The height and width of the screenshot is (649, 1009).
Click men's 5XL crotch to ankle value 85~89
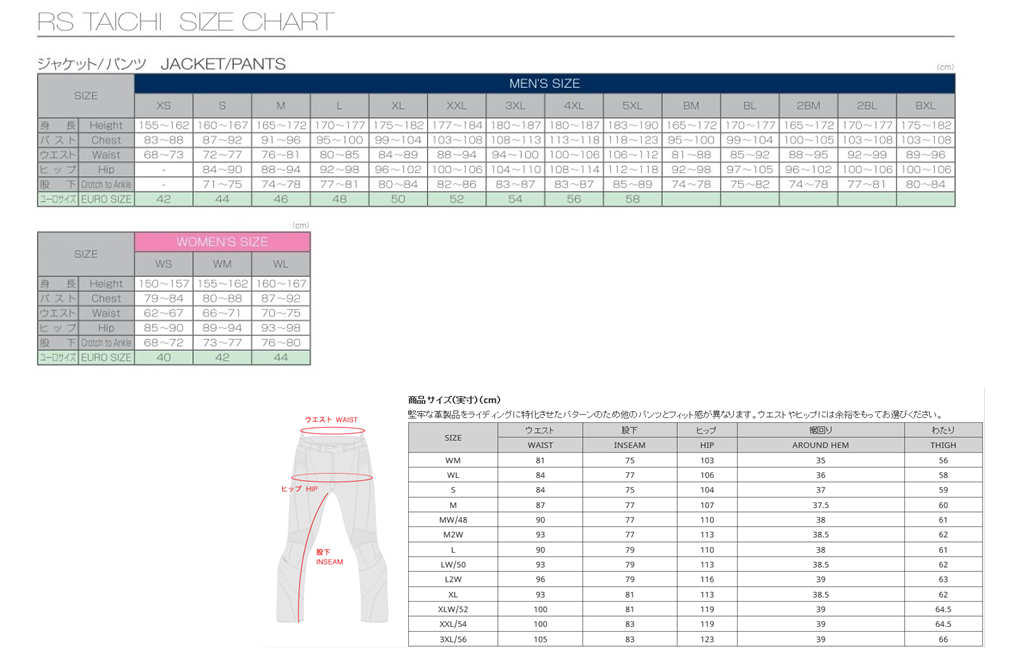pos(632,185)
